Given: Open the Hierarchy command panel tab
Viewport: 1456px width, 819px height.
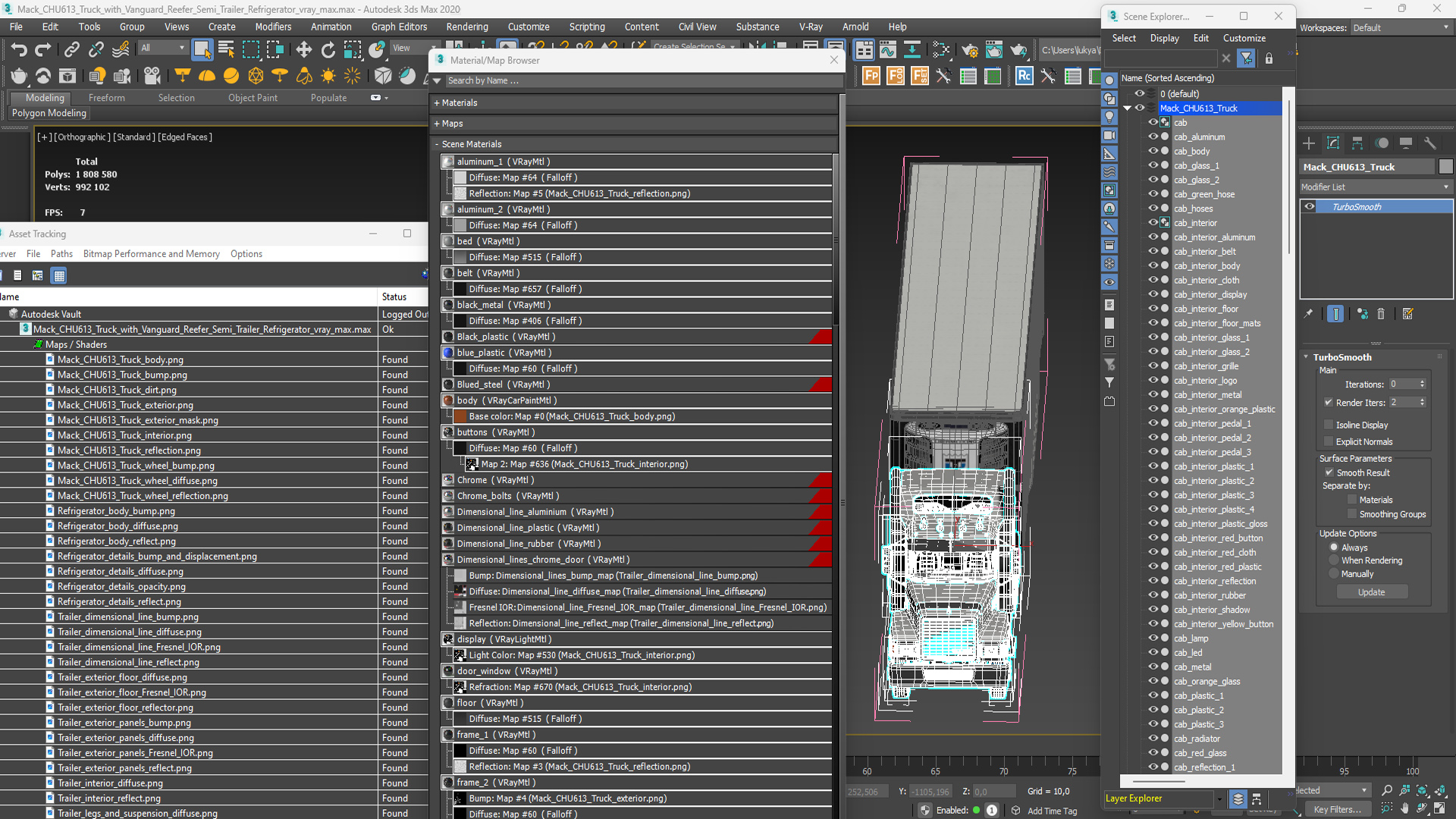Looking at the screenshot, I should point(1357,143).
